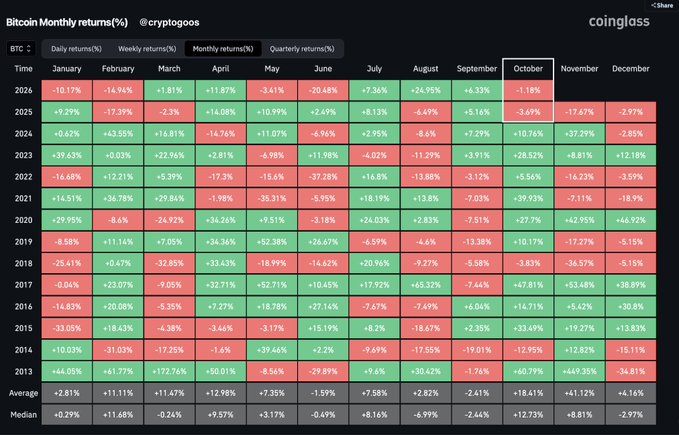Click the 2025 October cell -3.69%
This screenshot has height=435, width=679.
pyautogui.click(x=528, y=112)
